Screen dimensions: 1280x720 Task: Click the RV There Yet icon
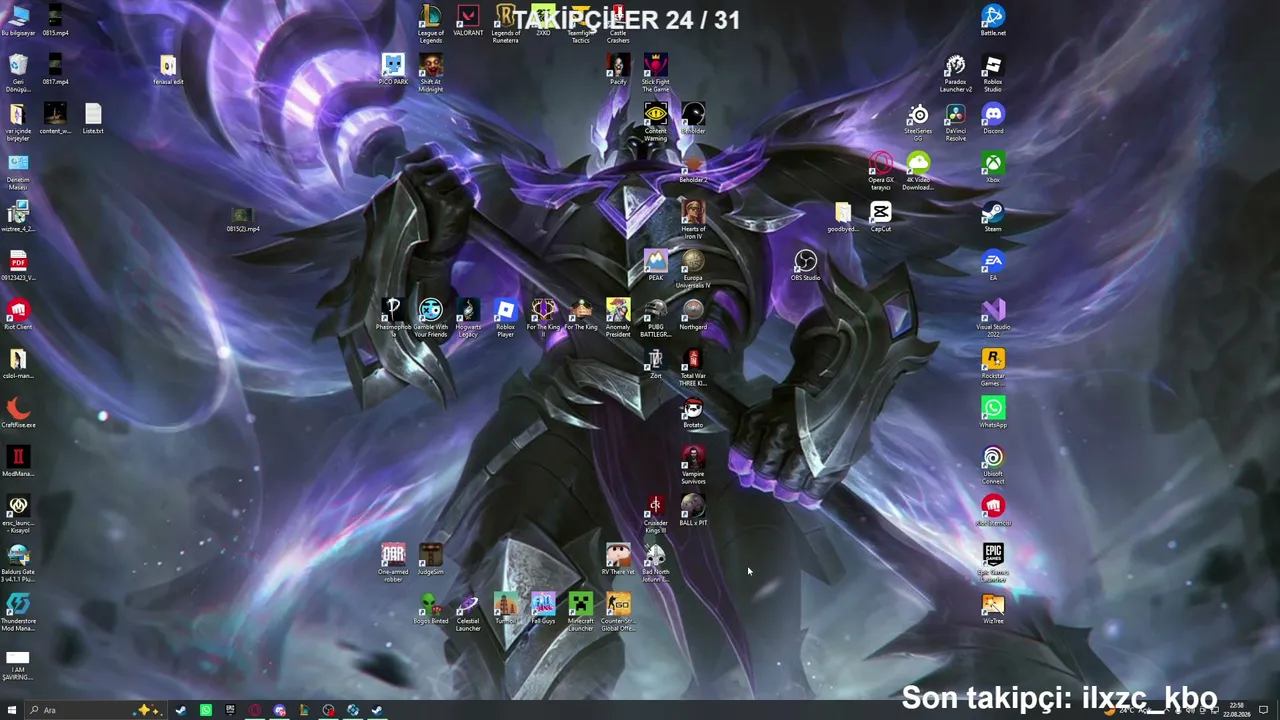618,560
